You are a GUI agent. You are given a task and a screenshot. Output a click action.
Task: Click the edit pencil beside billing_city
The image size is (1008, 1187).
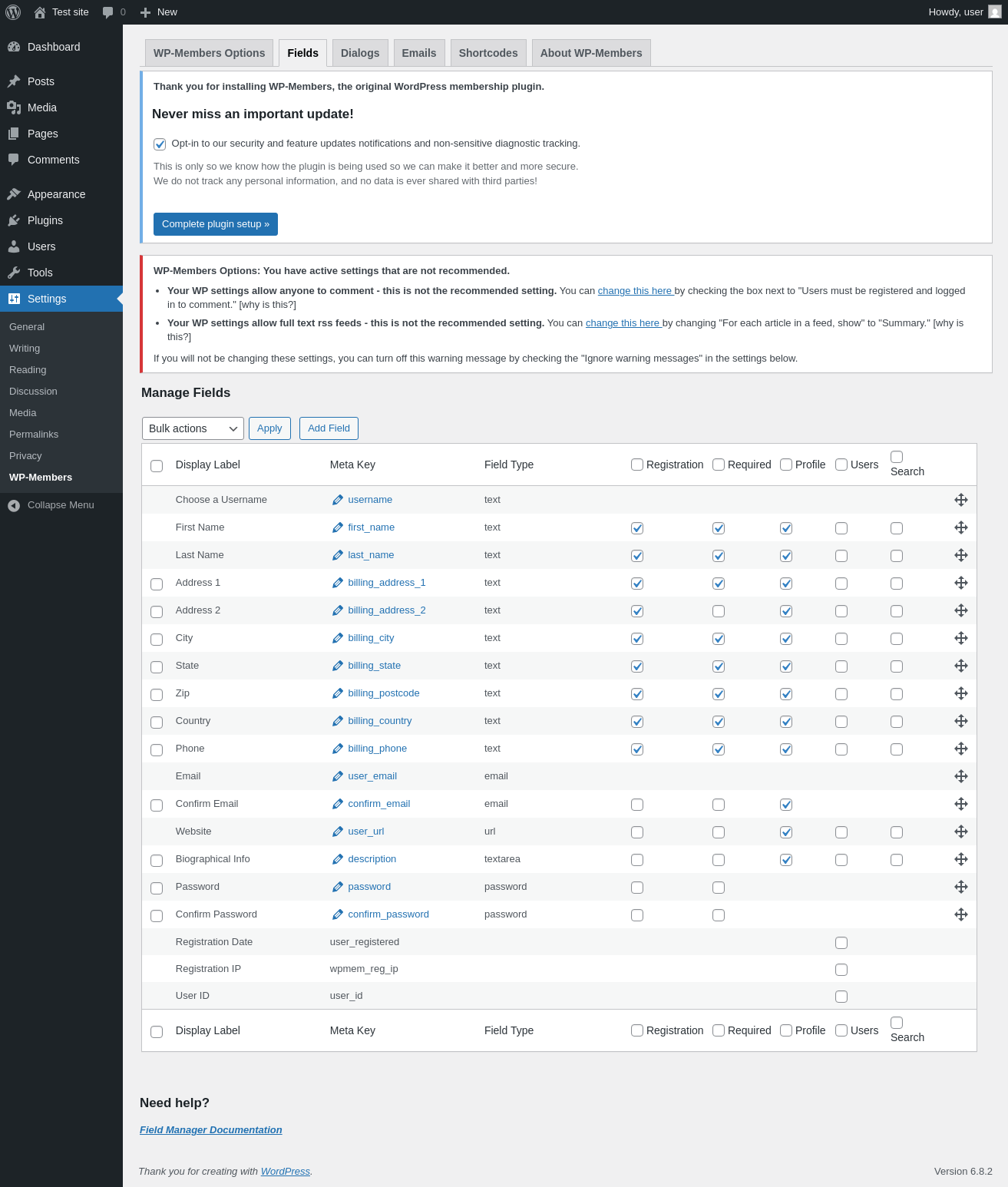[x=338, y=638]
